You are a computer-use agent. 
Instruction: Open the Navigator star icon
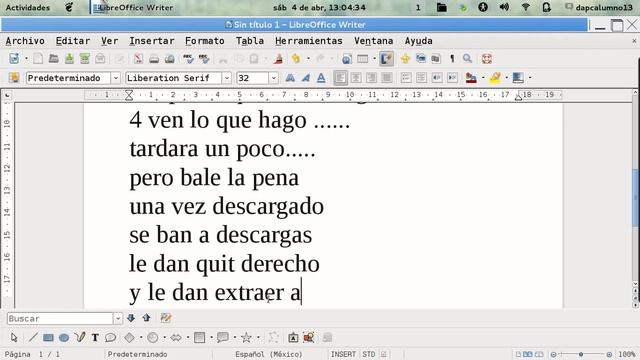click(405, 59)
